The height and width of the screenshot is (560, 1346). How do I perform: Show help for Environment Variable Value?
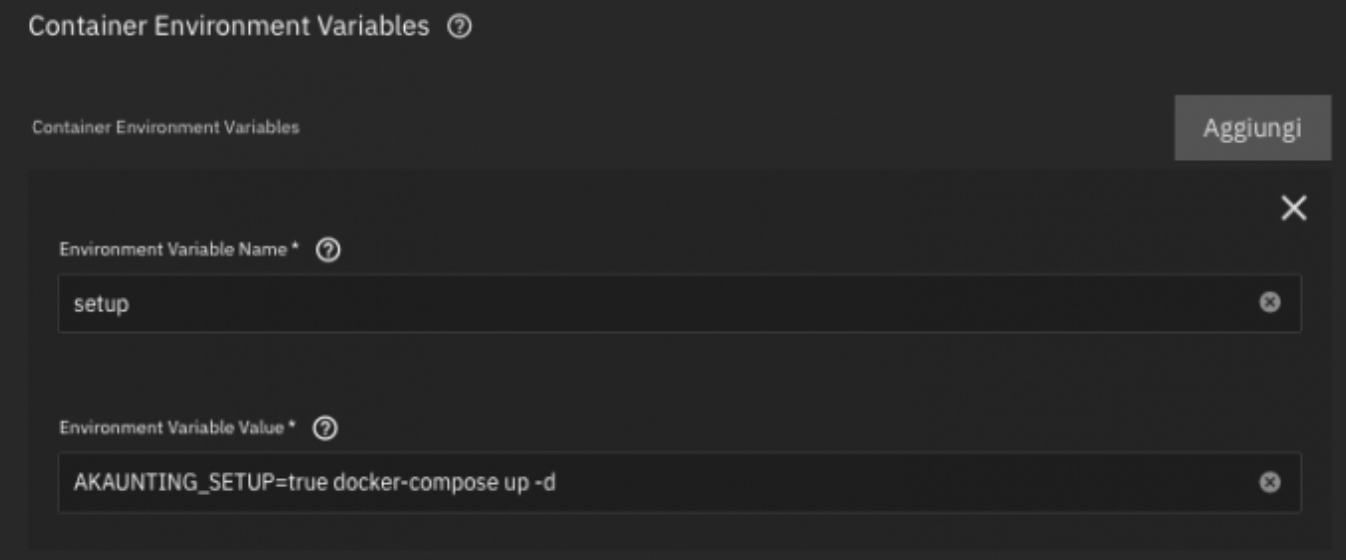pyautogui.click(x=325, y=428)
